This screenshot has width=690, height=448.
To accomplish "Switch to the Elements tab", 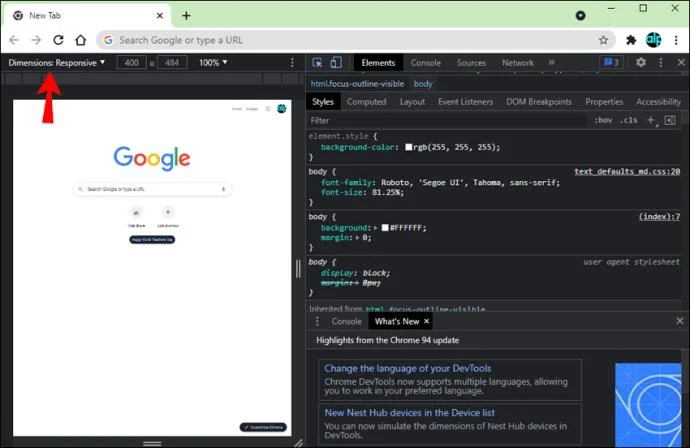I will [x=378, y=63].
